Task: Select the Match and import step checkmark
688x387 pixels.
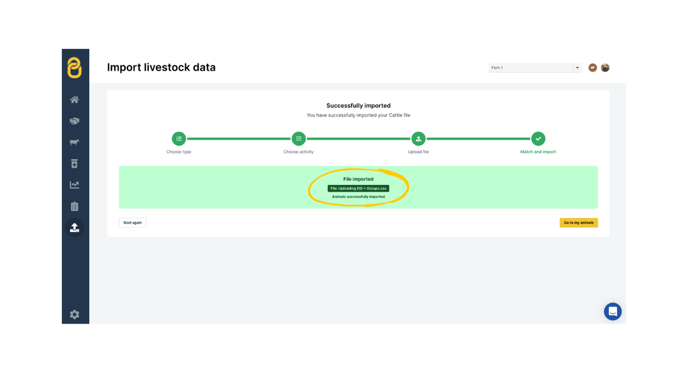Action: tap(538, 139)
